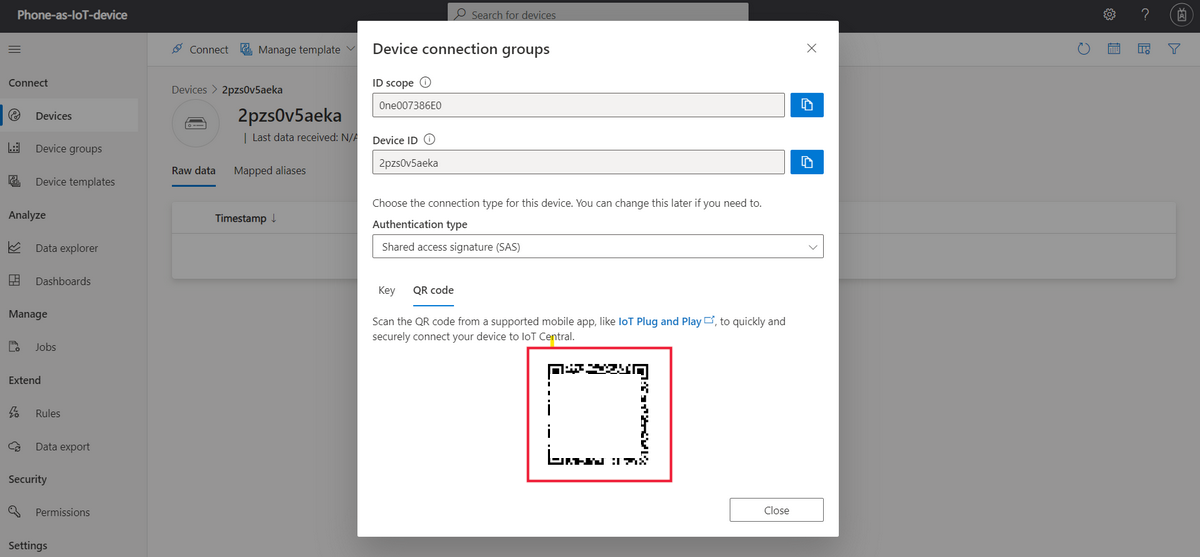Click the Data explorer icon

click(x=15, y=247)
